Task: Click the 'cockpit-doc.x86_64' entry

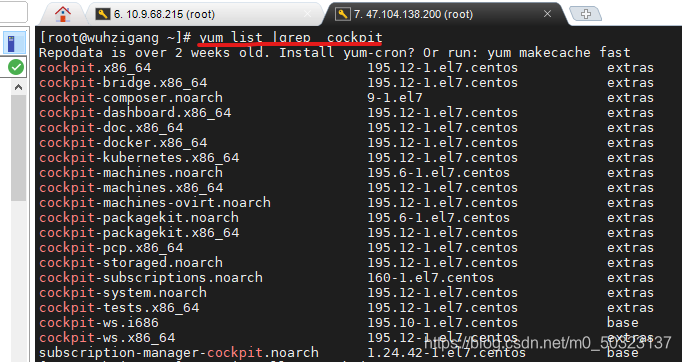Action: [111, 127]
